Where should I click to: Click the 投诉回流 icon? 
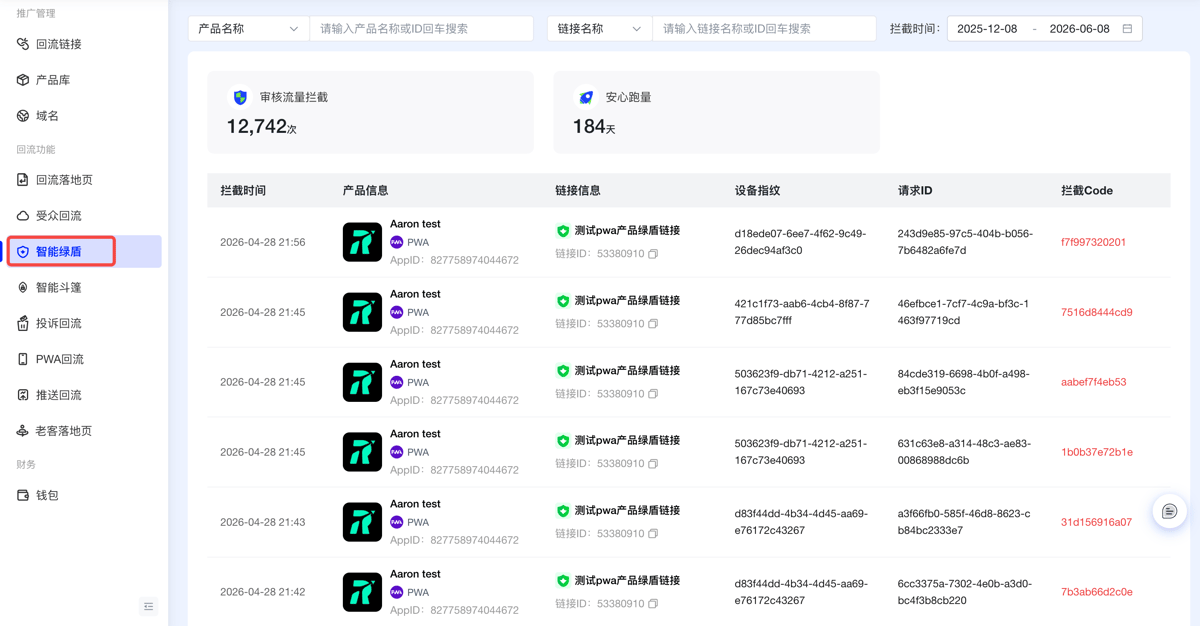[23, 323]
